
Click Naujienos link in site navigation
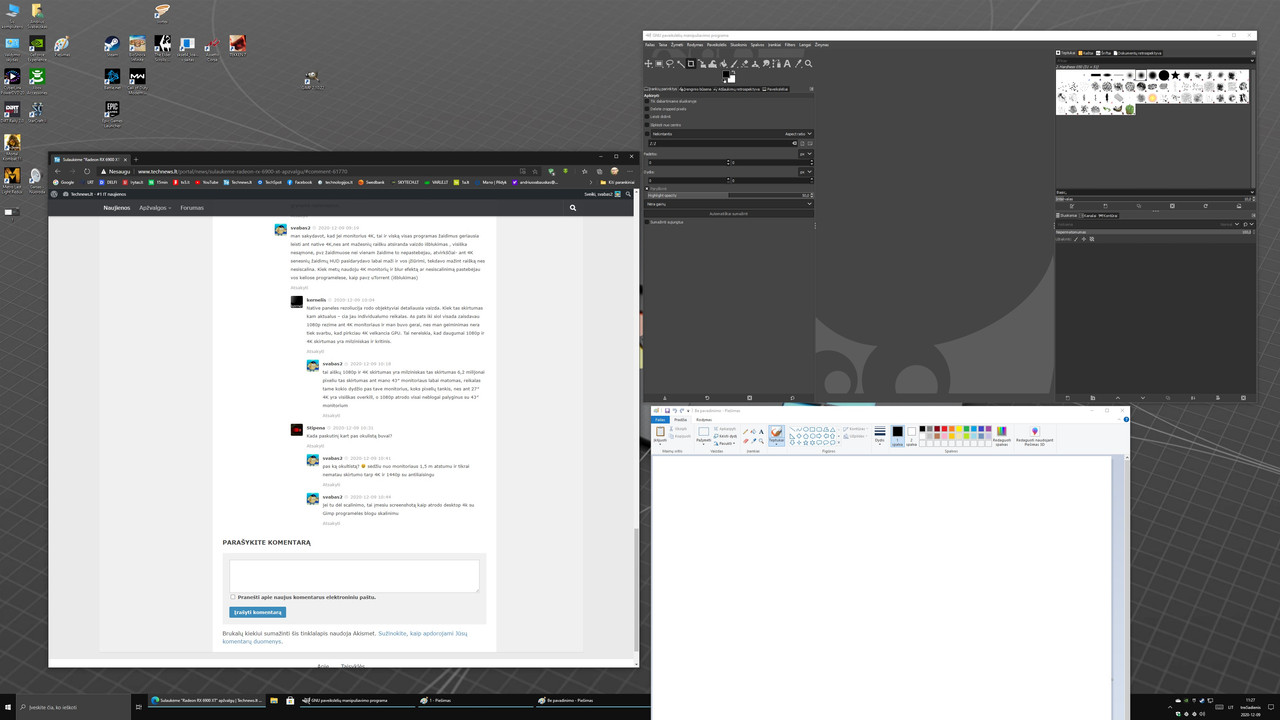coord(117,208)
